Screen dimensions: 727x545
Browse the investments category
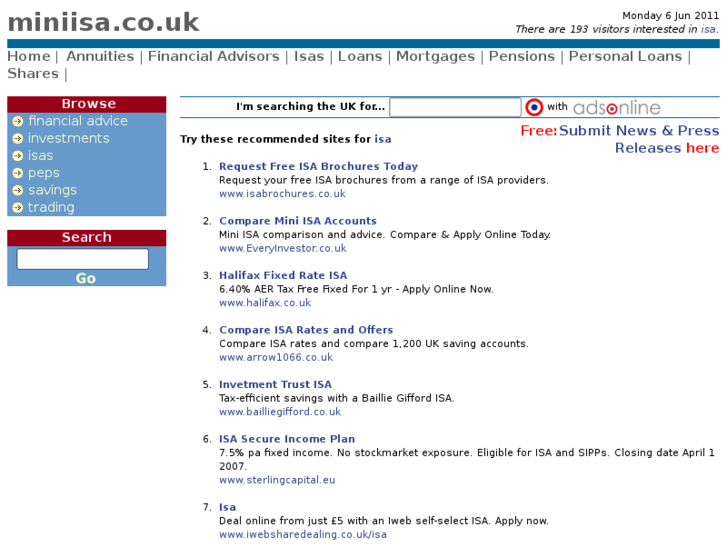69,138
